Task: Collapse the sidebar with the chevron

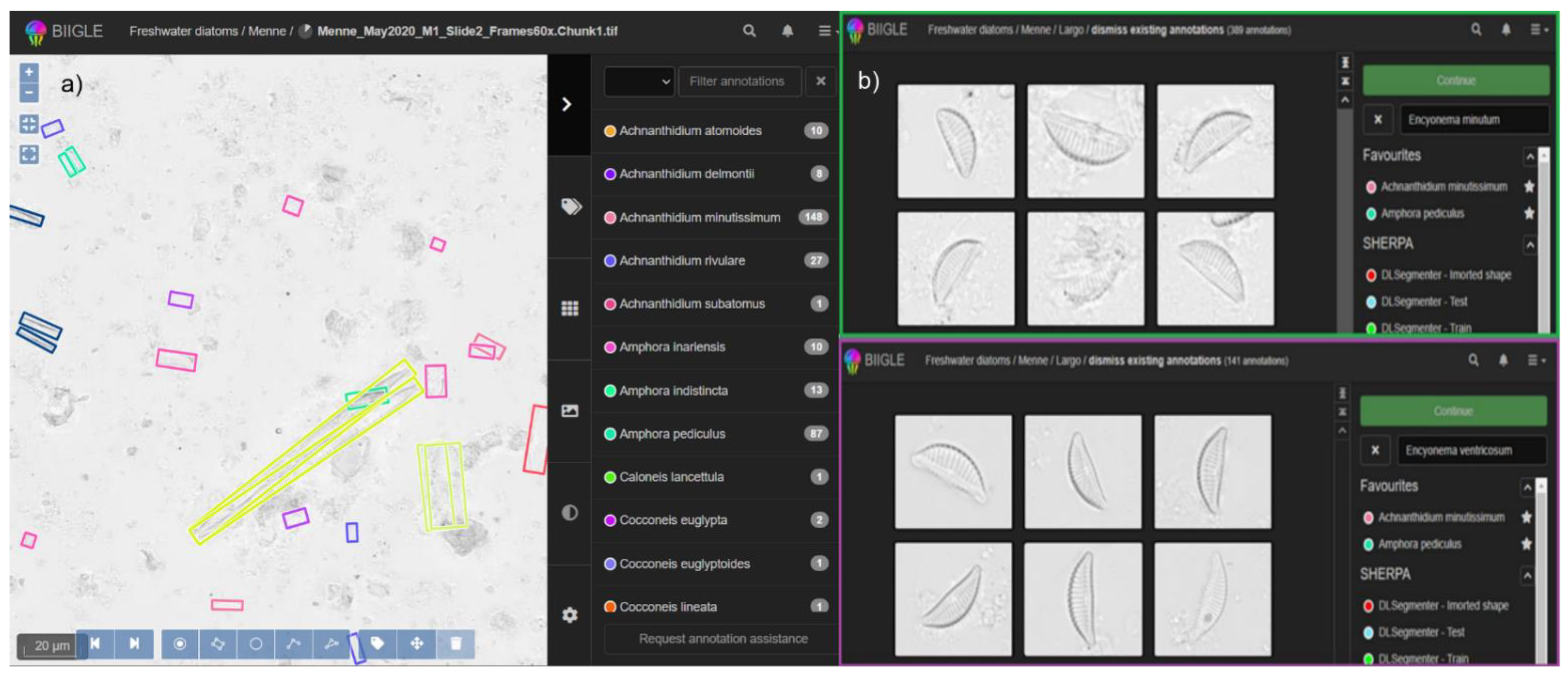Action: pos(567,104)
